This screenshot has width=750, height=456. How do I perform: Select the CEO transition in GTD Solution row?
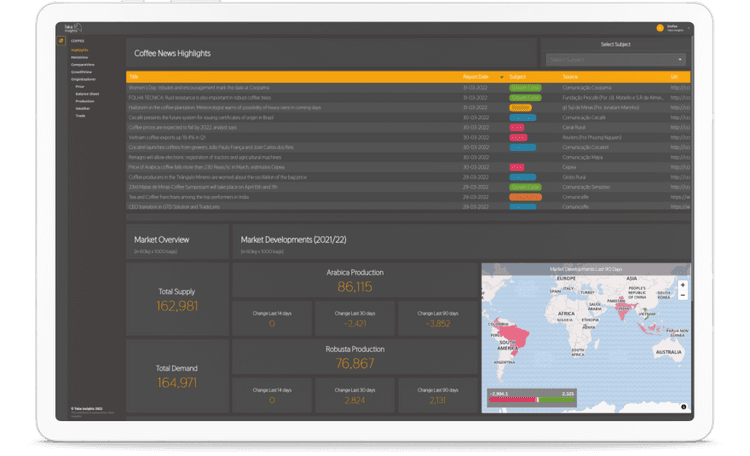[408, 207]
